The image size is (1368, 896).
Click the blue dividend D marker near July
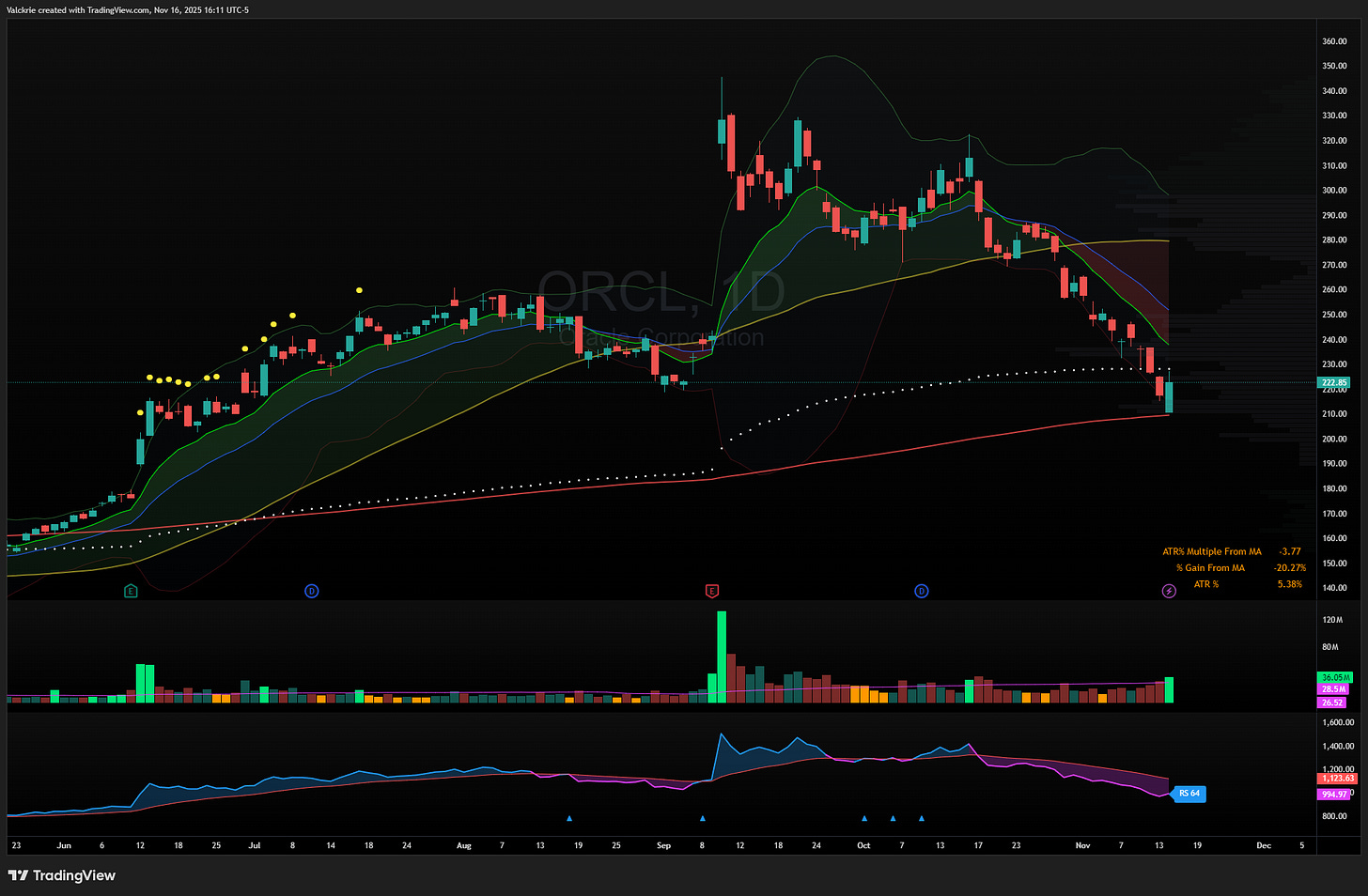click(x=311, y=591)
